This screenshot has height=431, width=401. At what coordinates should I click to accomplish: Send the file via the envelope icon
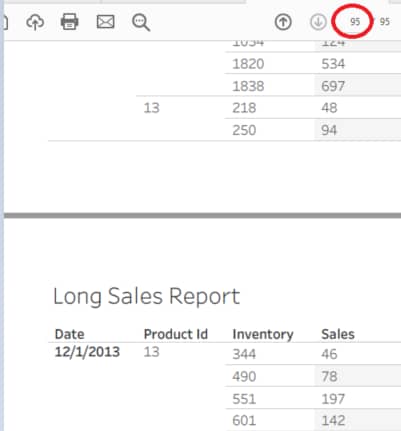click(105, 22)
